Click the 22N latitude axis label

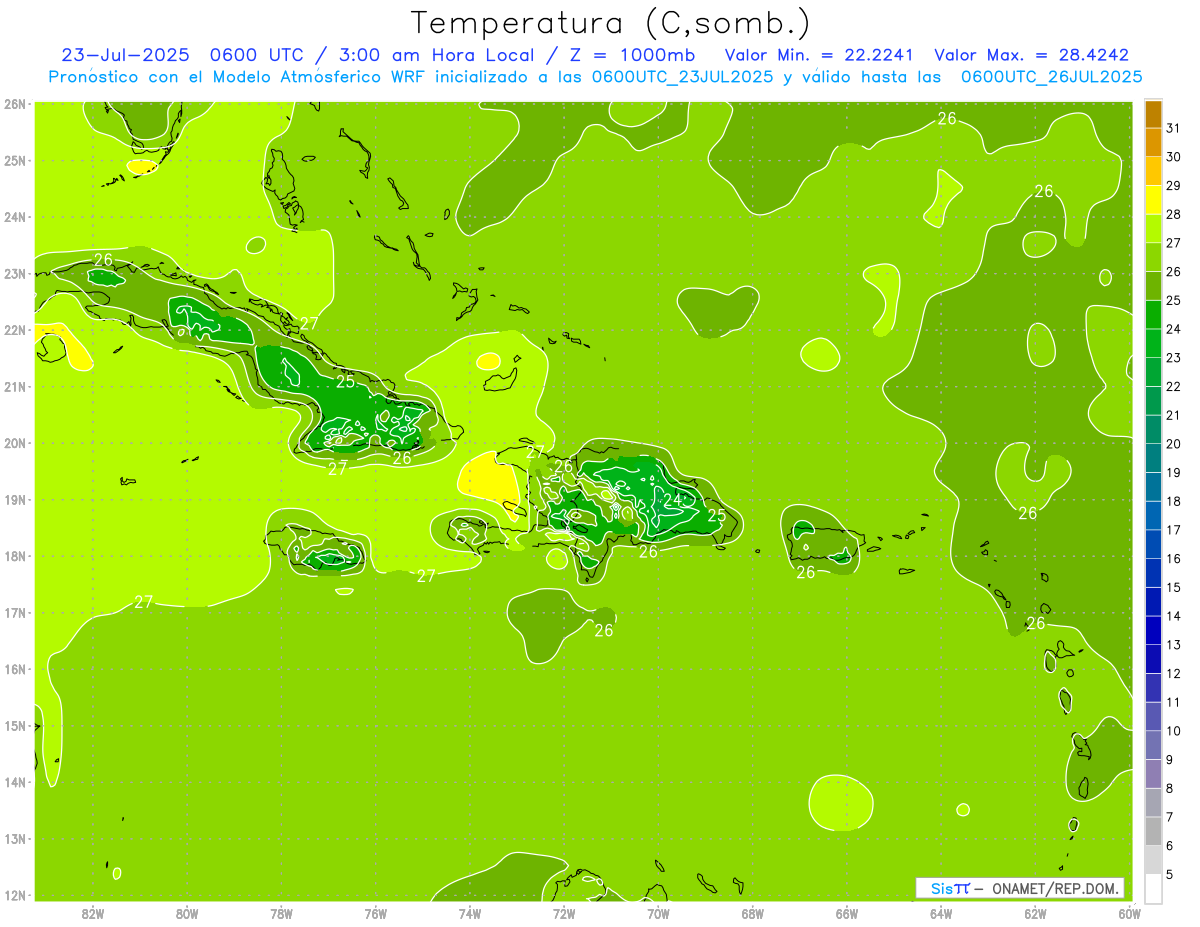tap(15, 330)
